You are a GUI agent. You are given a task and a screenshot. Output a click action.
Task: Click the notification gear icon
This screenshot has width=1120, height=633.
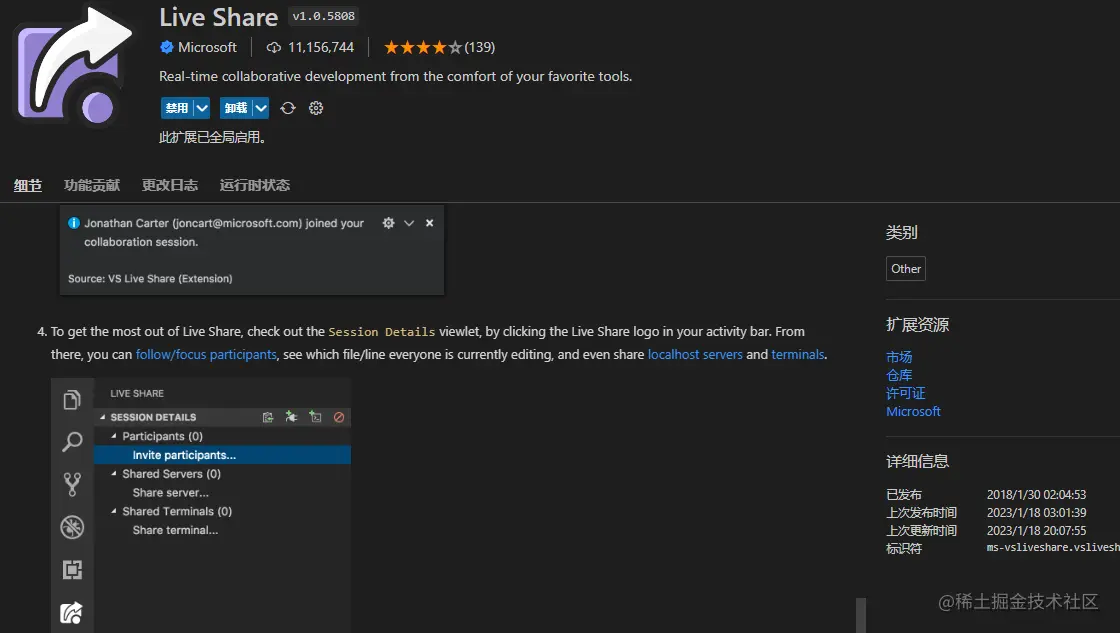389,223
